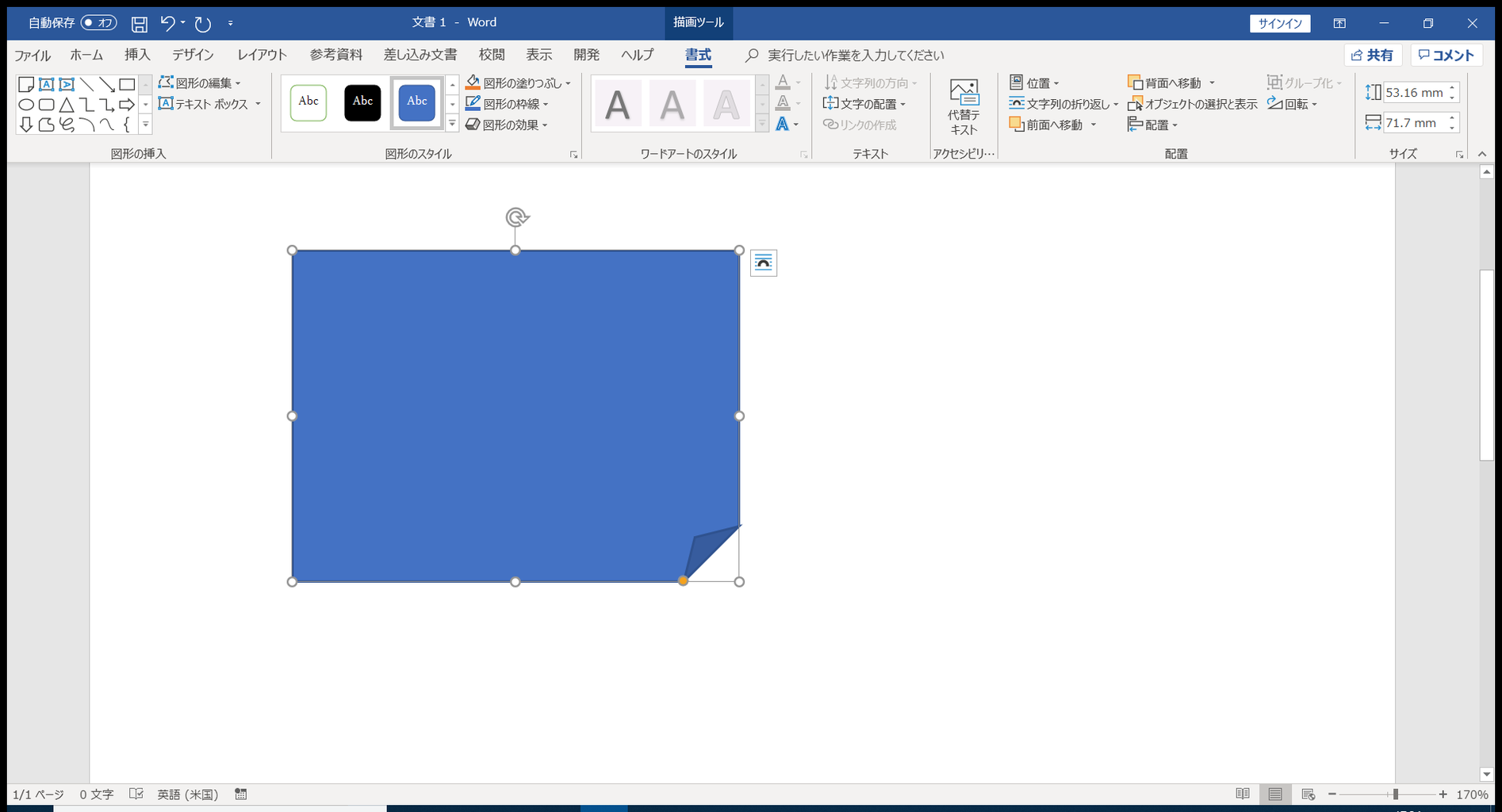Click the コメント button

click(1446, 55)
